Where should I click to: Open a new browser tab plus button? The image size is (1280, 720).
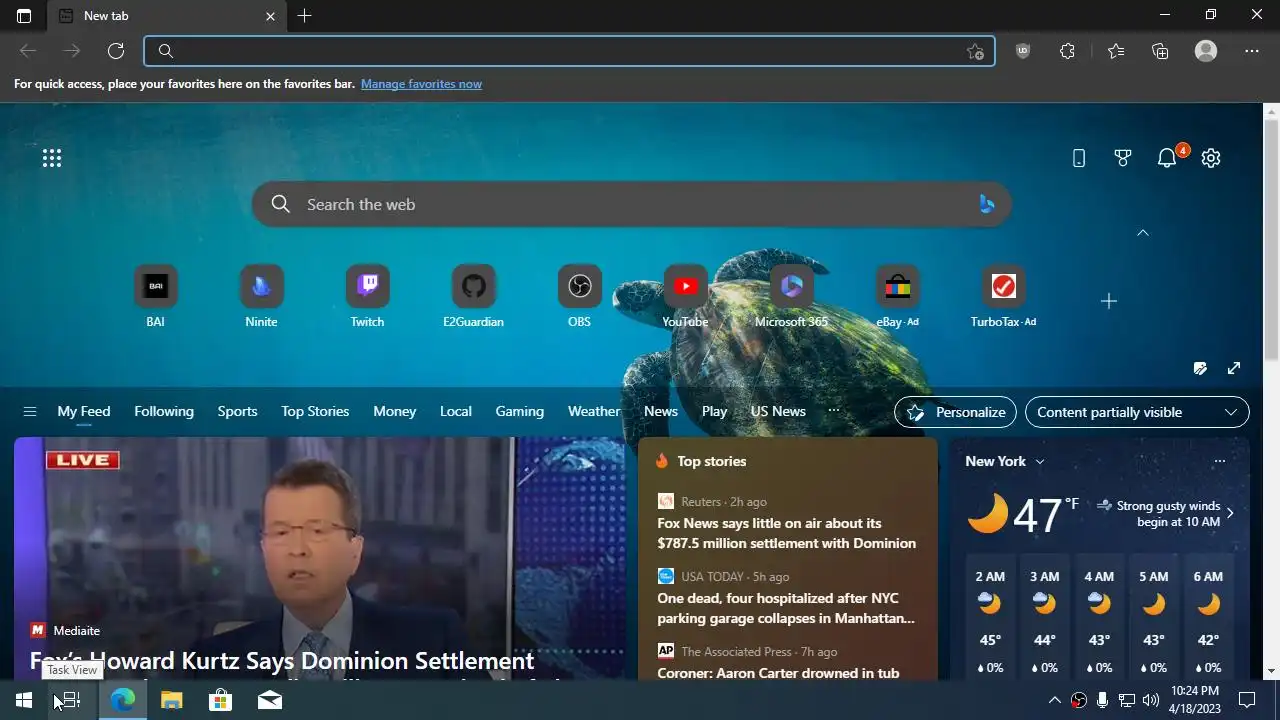[304, 16]
